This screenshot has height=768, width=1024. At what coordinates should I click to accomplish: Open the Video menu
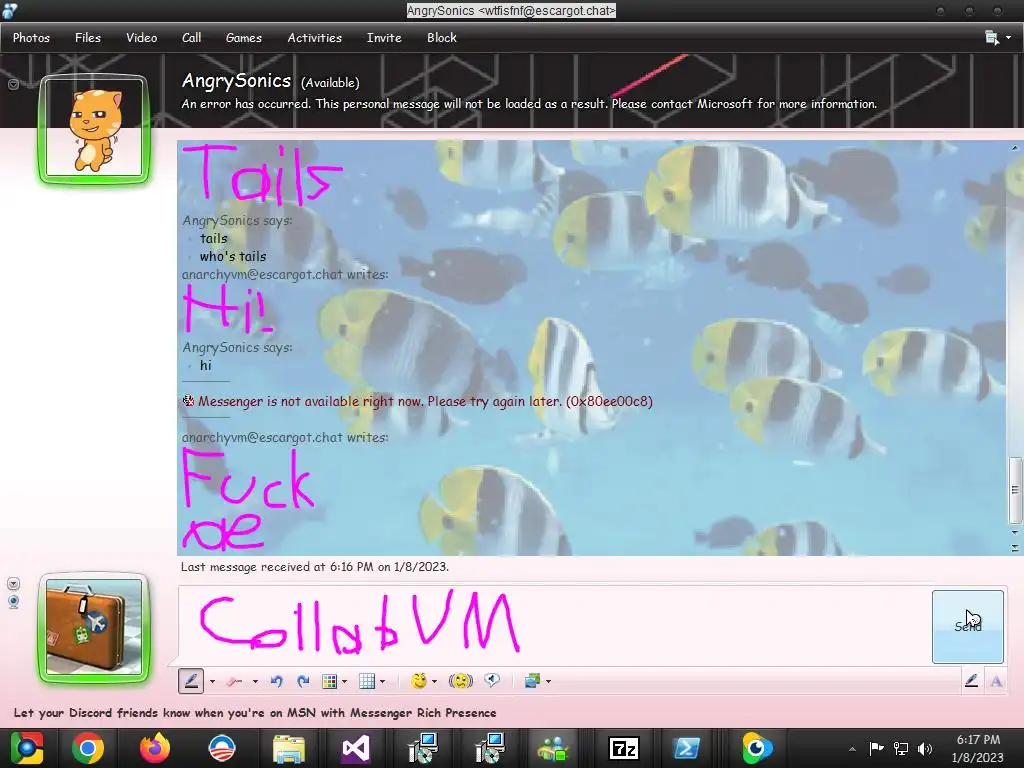tap(142, 38)
